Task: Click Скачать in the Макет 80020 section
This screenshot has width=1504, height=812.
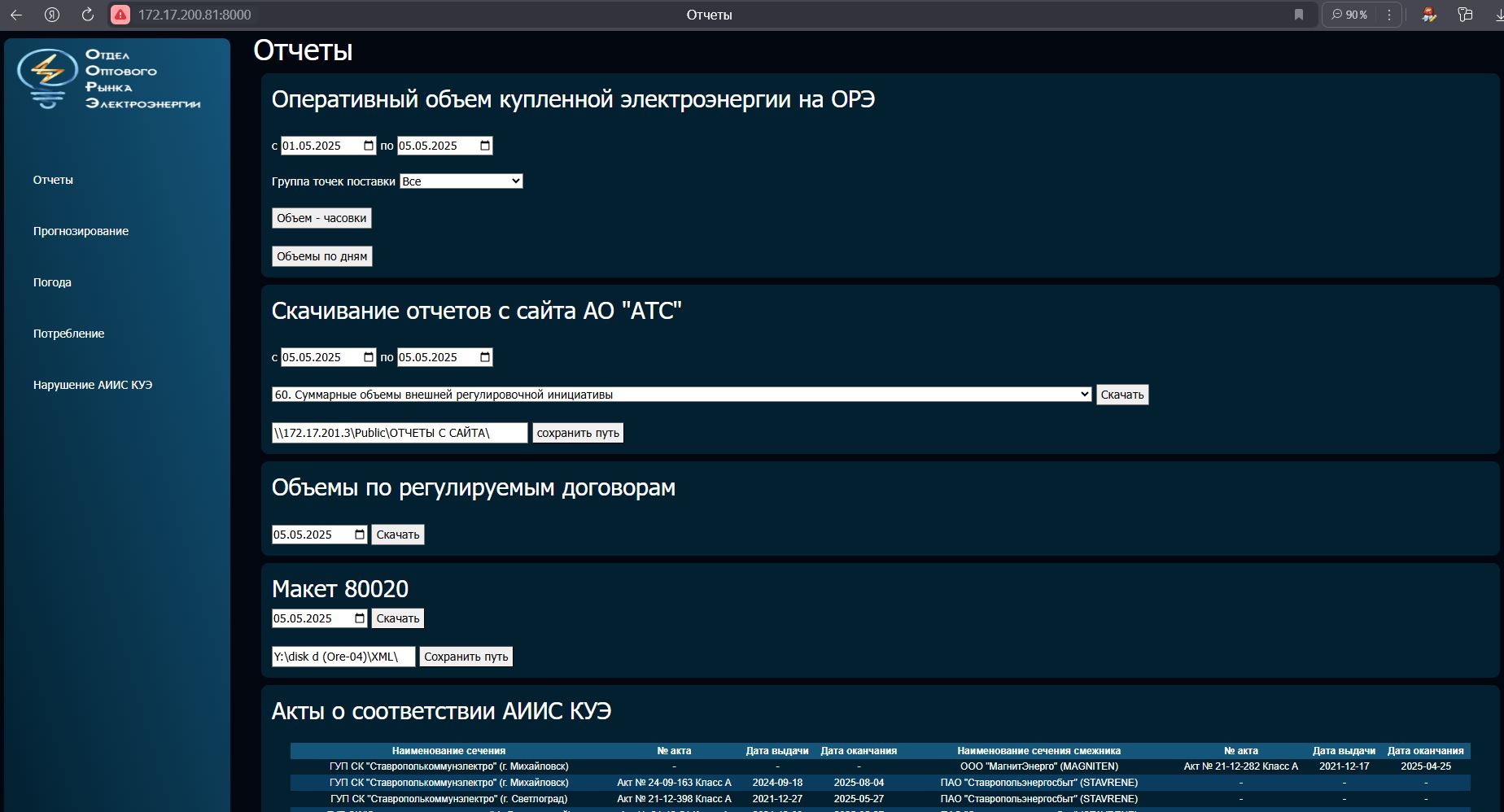Action: coord(398,618)
